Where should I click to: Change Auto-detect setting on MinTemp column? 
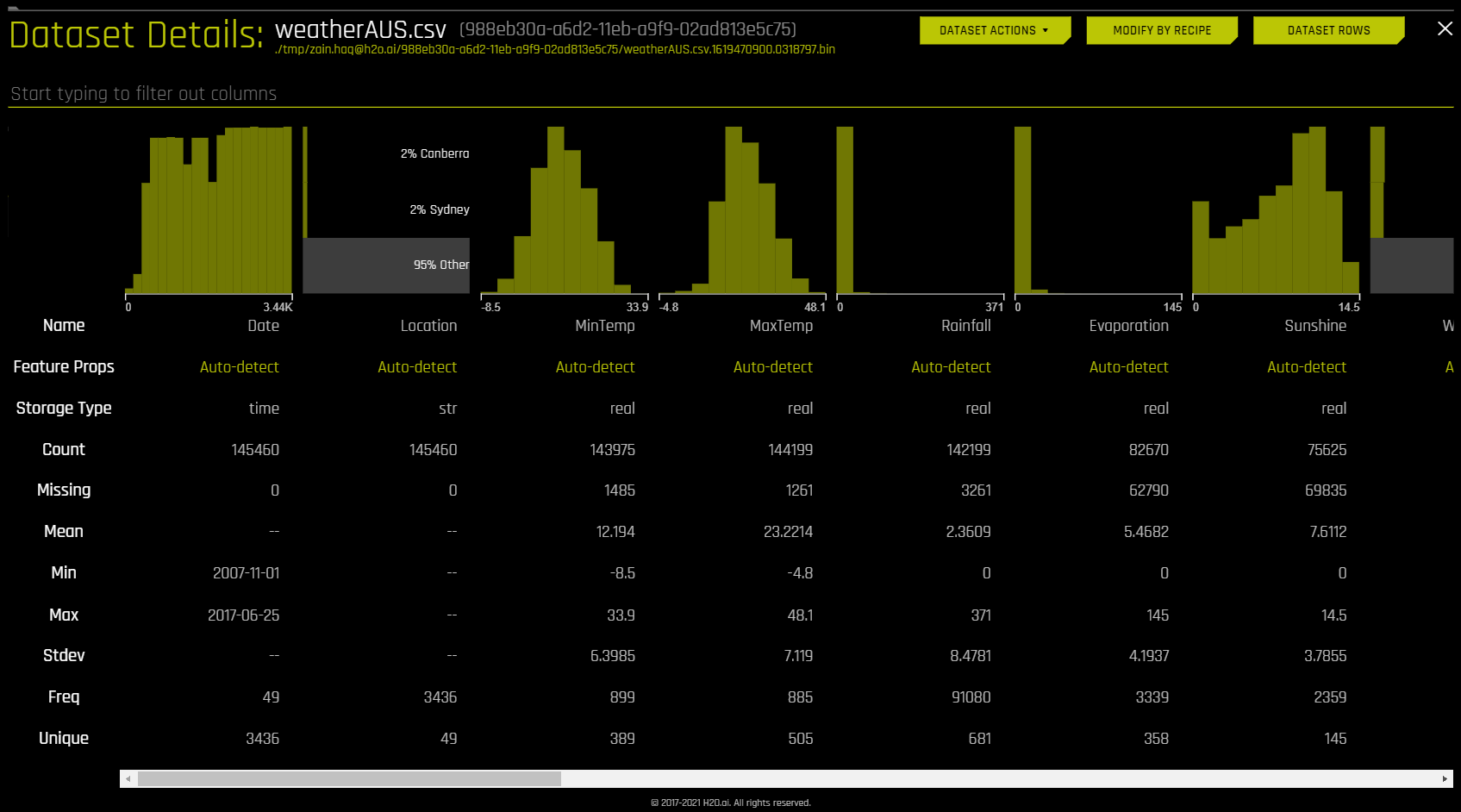[x=595, y=366]
